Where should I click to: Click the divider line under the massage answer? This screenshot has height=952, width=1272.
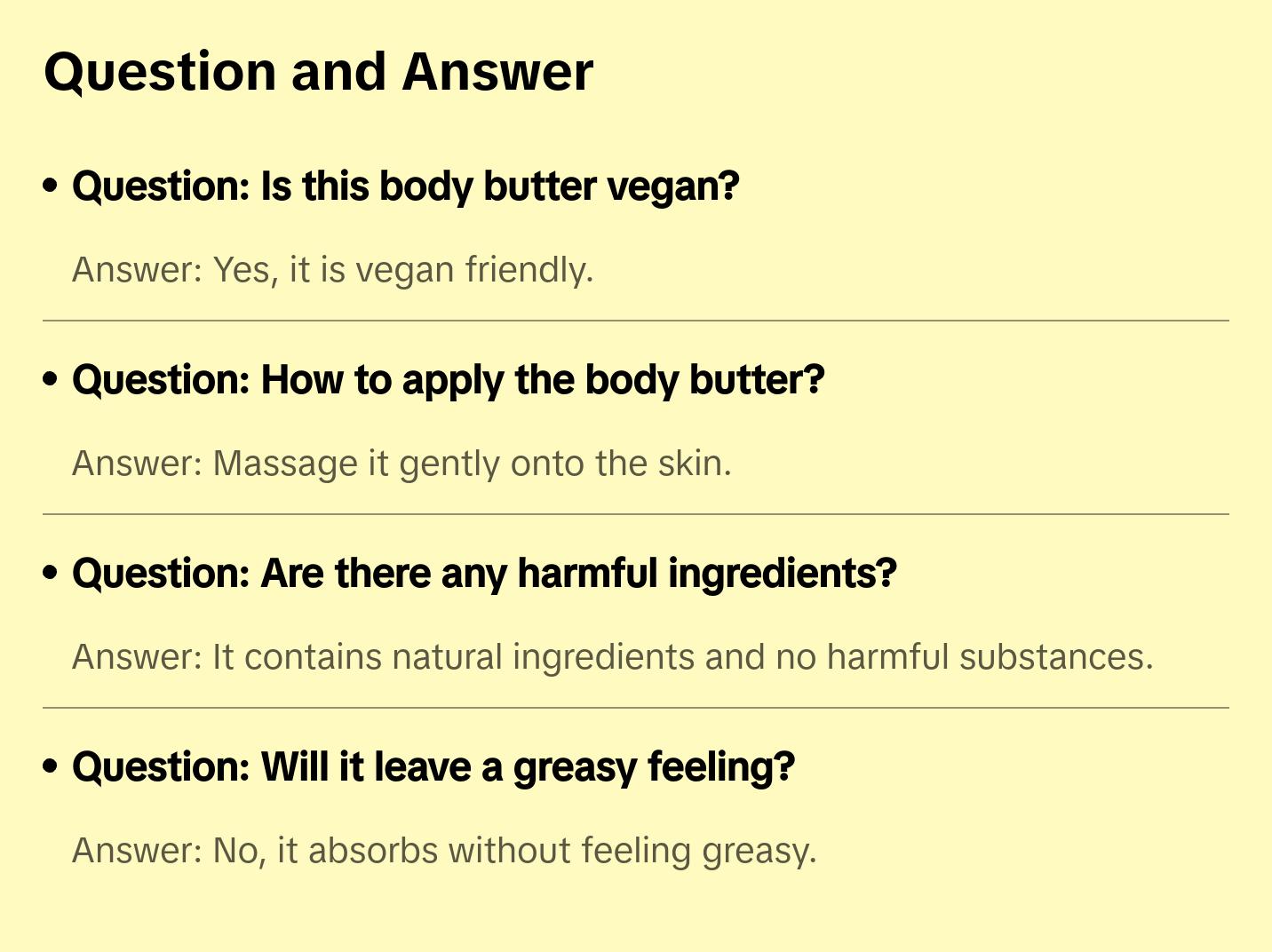tap(636, 514)
